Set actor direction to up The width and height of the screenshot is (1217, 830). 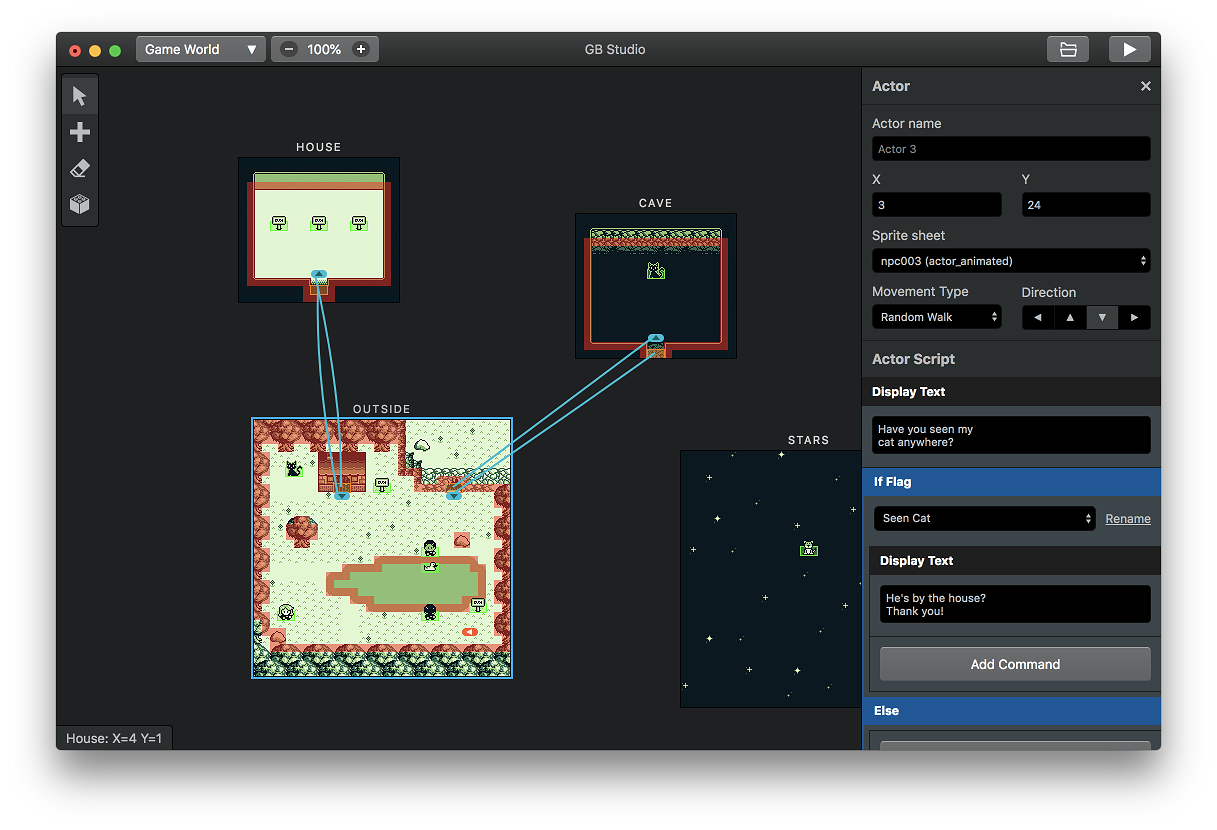(x=1070, y=317)
